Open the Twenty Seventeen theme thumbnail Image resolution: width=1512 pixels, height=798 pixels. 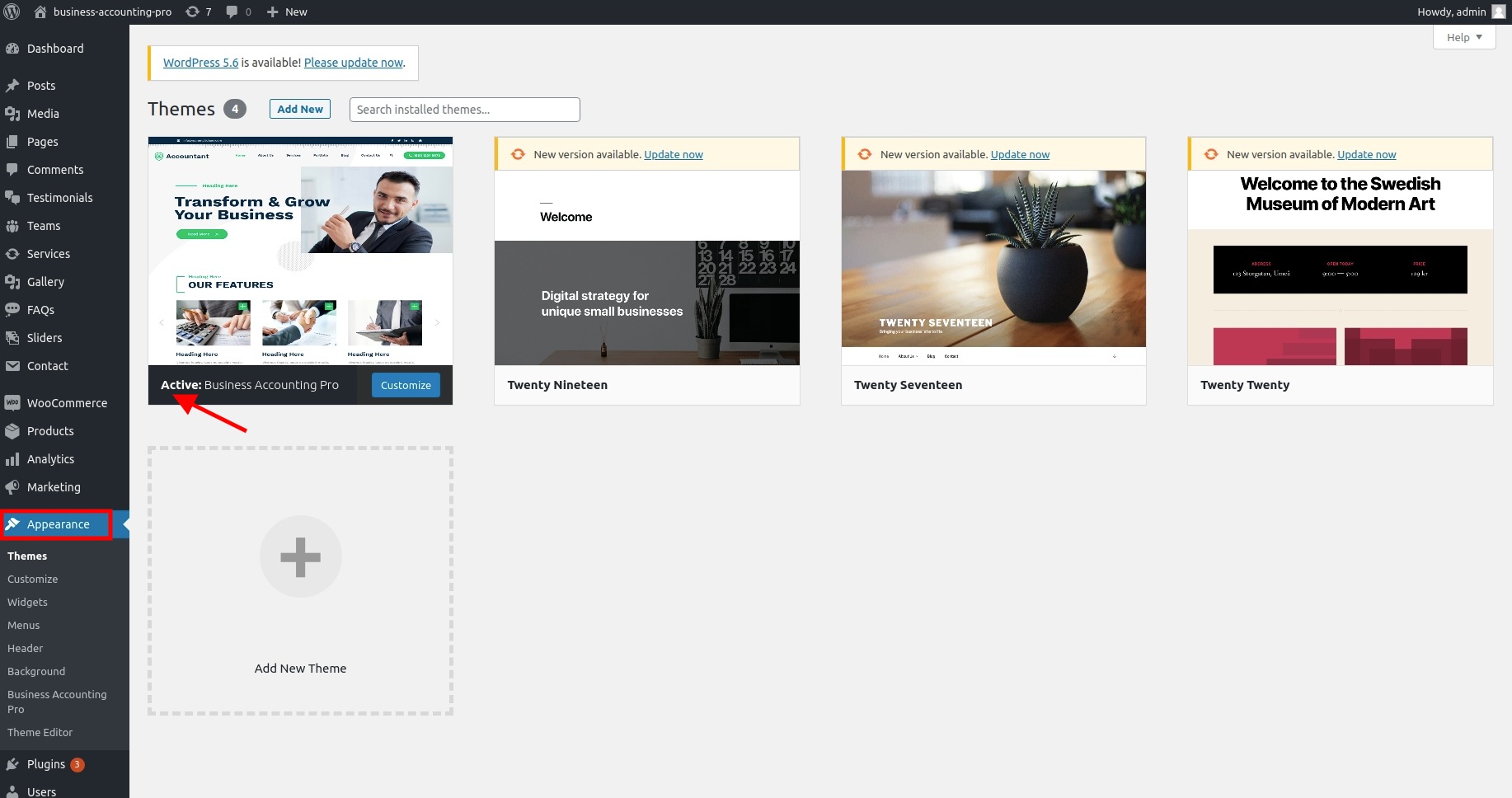tap(993, 268)
